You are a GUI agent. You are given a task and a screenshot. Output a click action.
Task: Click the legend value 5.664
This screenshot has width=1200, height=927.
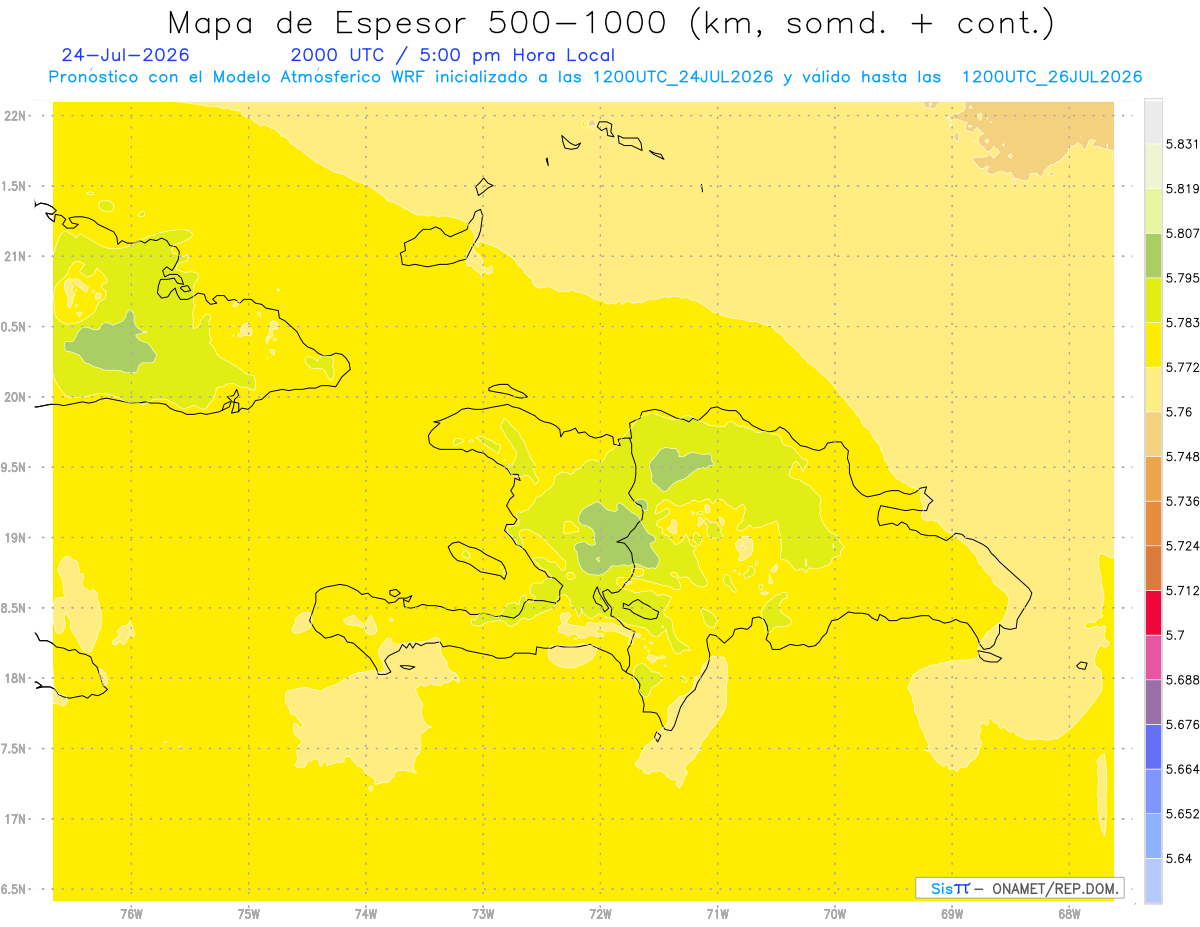(x=1183, y=769)
